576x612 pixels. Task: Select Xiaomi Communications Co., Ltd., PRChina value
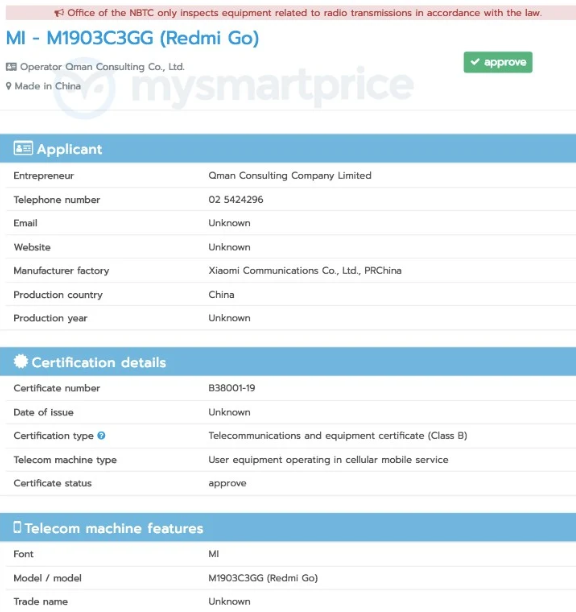point(305,270)
